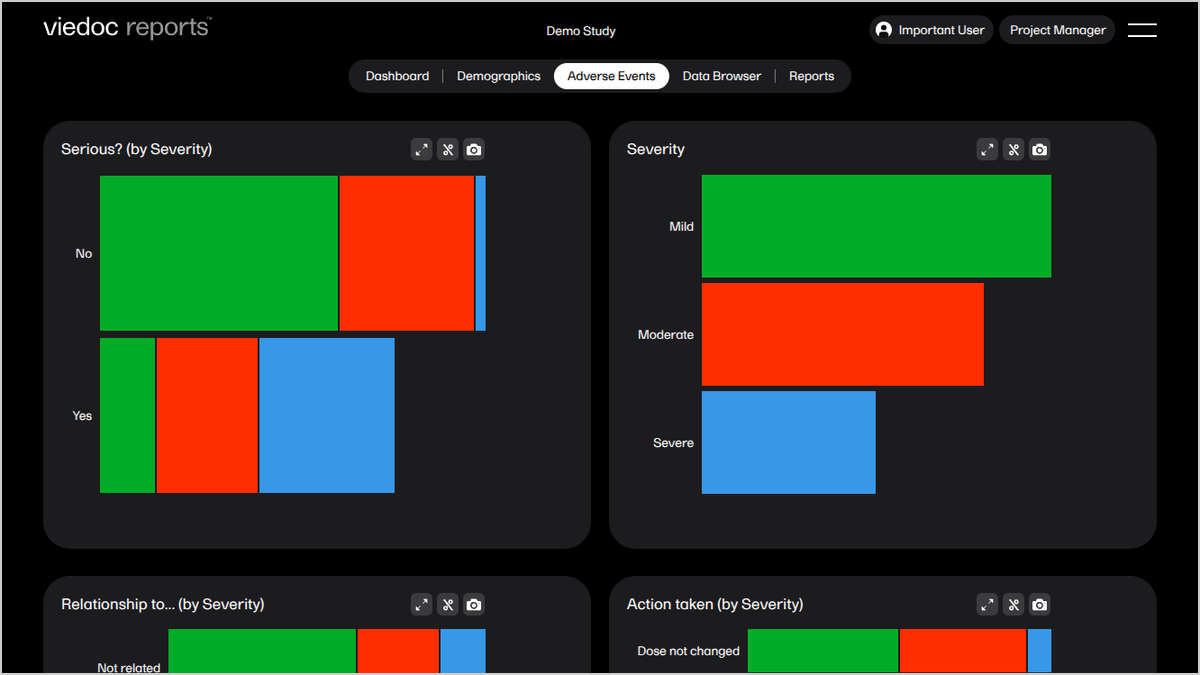Open settings tools for Serious? (by Severity) chart
Image resolution: width=1200 pixels, height=675 pixels.
(x=448, y=150)
